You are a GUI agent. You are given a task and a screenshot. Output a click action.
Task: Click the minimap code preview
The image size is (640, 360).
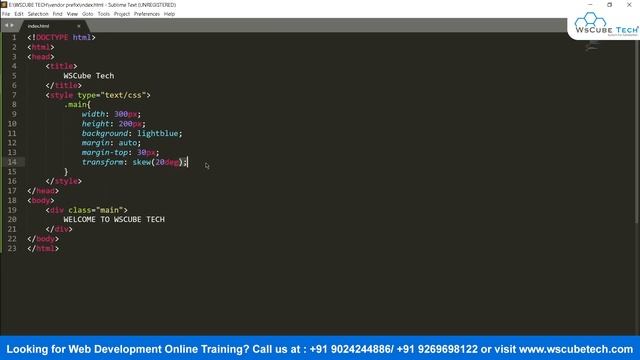click(592, 45)
